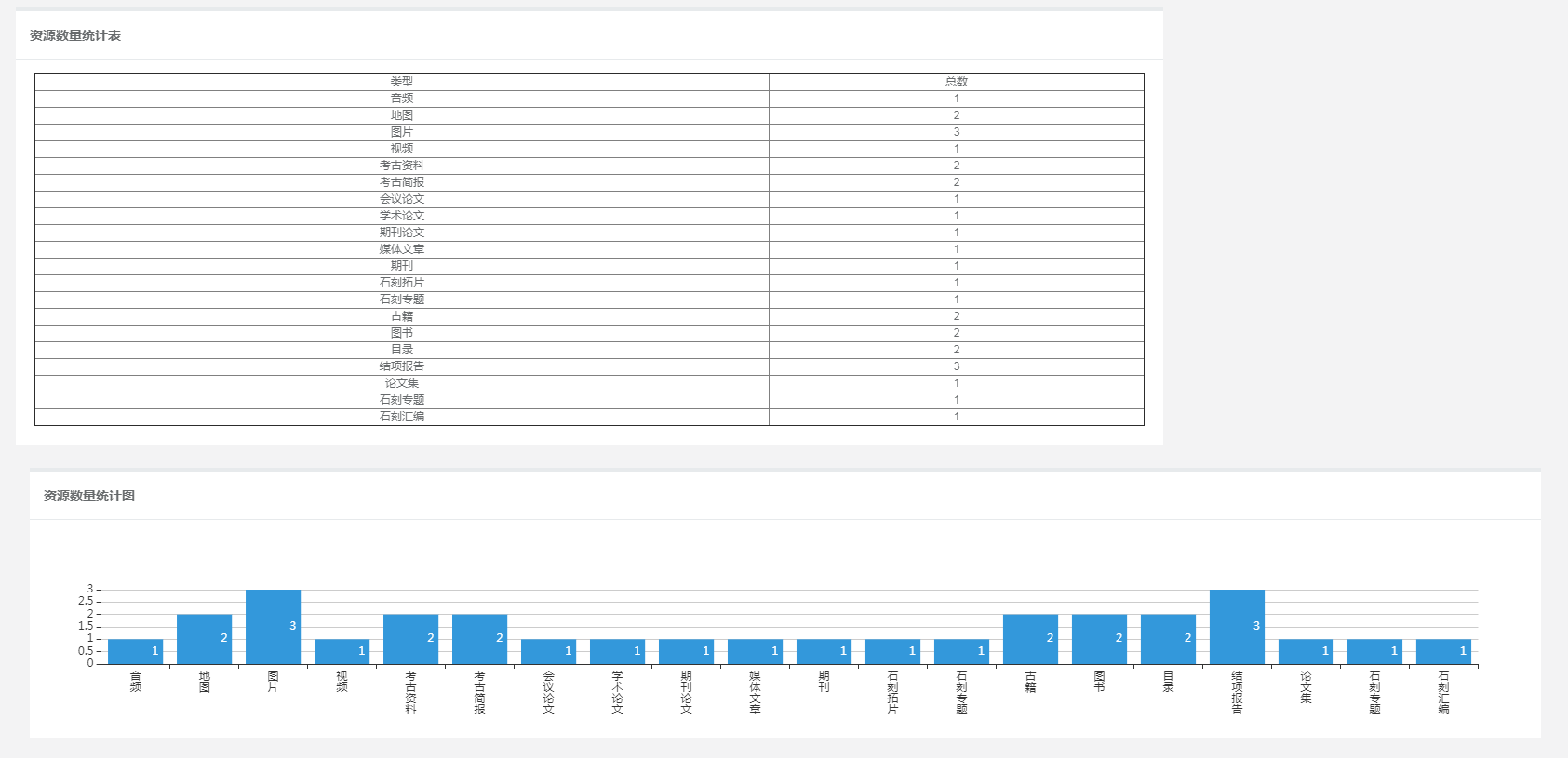Select the 石刻拓片 row in the table
This screenshot has height=758, width=1568.
(589, 283)
